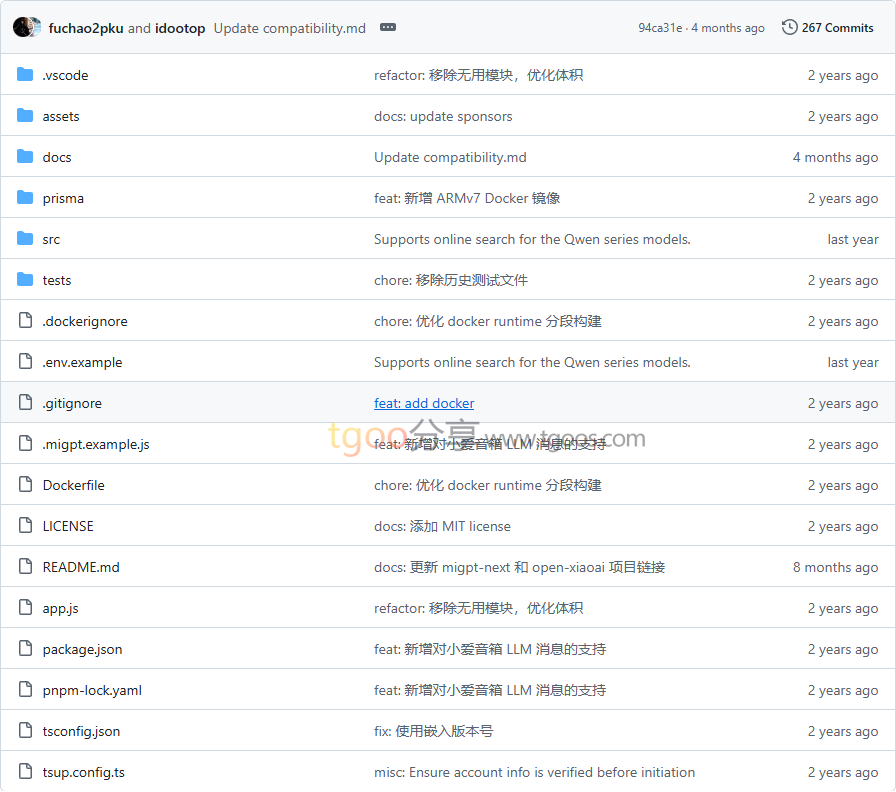Open the 'feat: add docker' commit link
896x792 pixels.
(424, 403)
